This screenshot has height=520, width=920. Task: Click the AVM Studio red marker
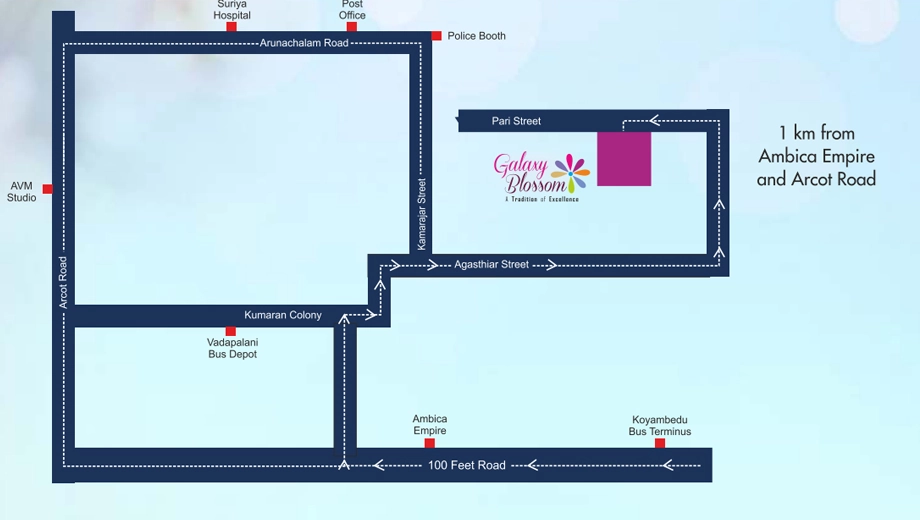click(48, 188)
